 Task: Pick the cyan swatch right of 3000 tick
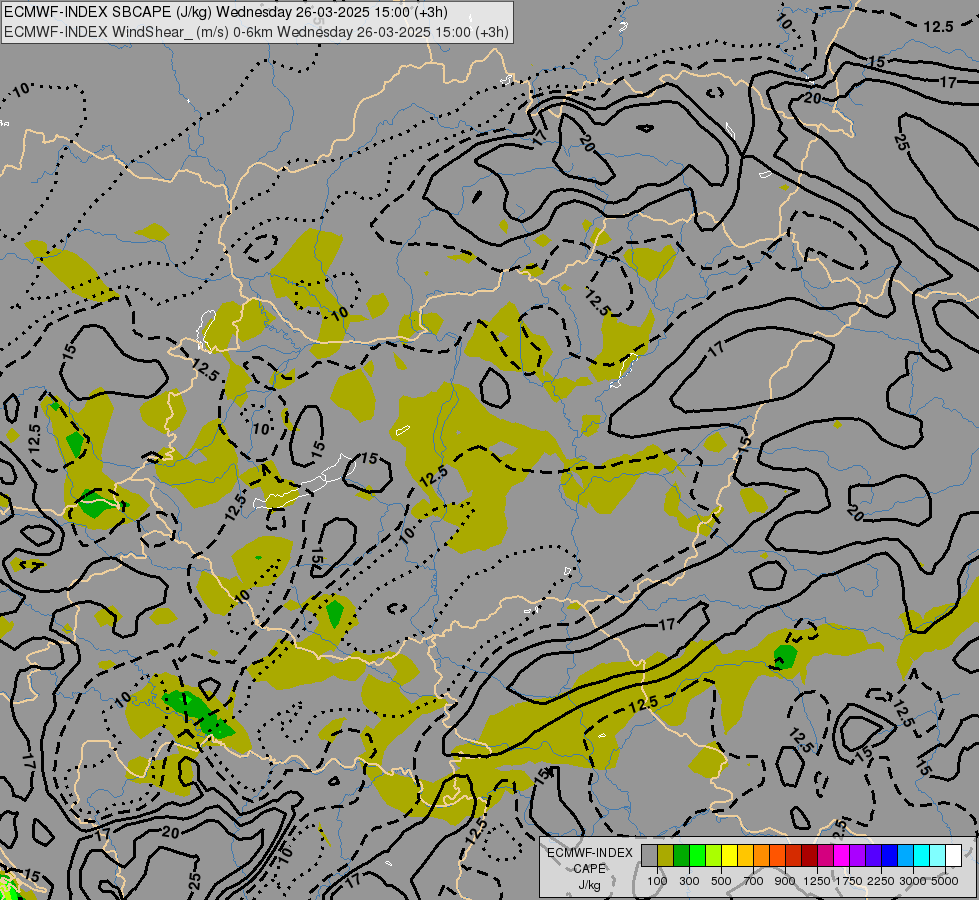tap(922, 855)
